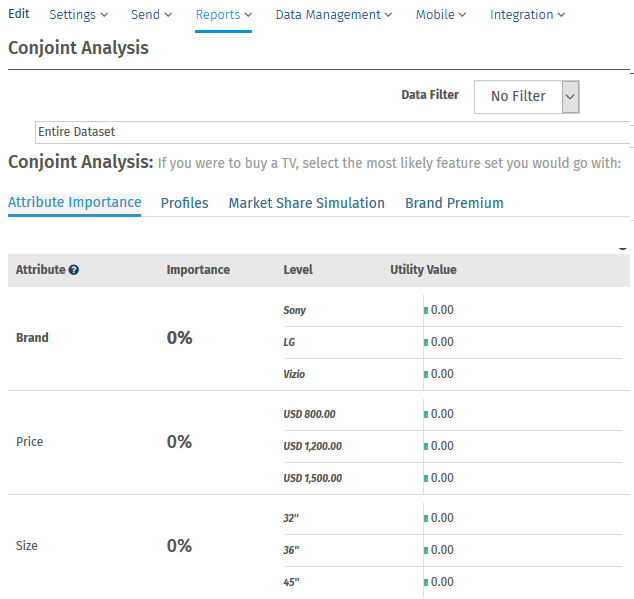The height and width of the screenshot is (599, 634).
Task: Go to the Brand Premium tab
Action: coord(454,203)
